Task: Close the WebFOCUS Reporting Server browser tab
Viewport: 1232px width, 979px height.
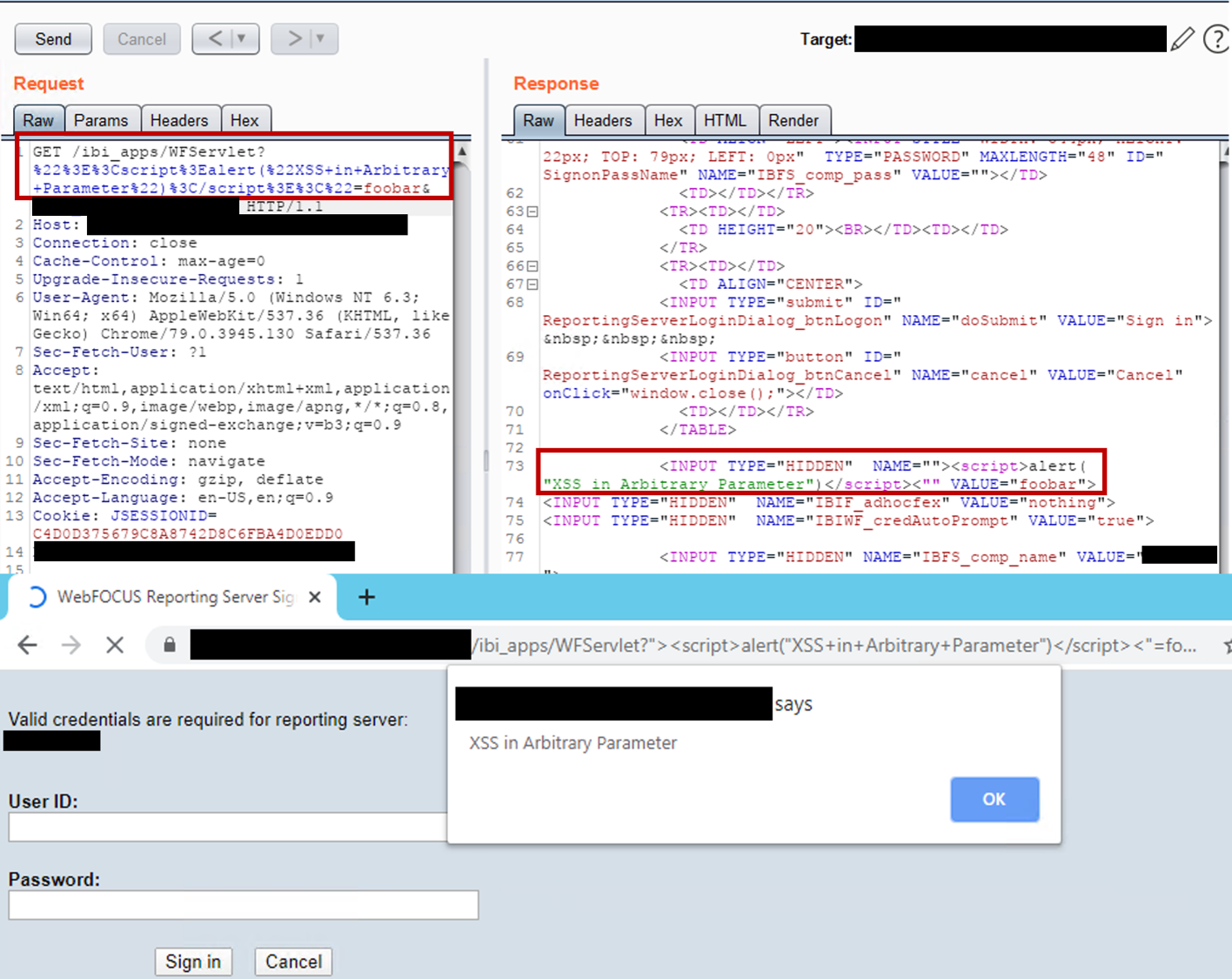Action: coord(315,597)
